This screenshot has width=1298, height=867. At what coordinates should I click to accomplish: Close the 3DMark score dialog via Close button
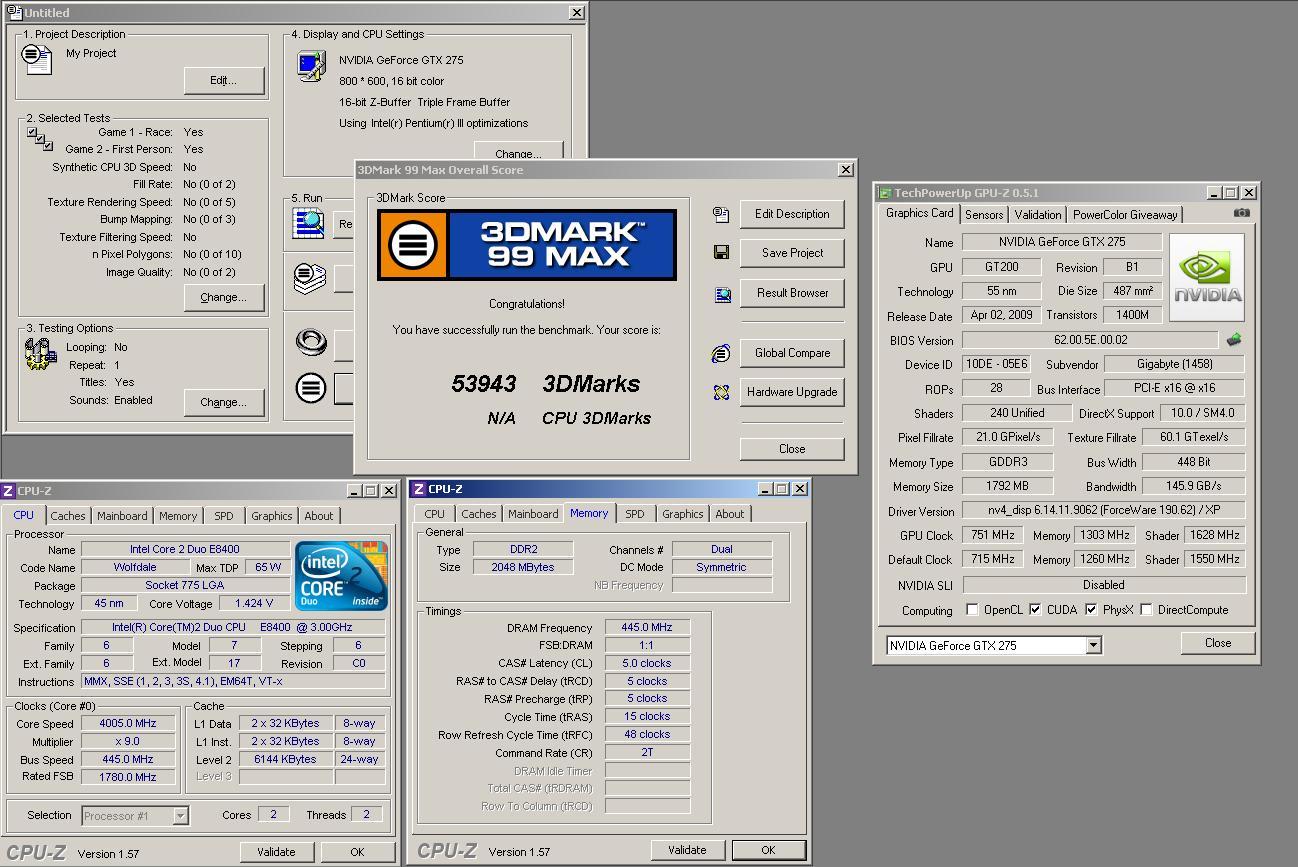tap(792, 449)
